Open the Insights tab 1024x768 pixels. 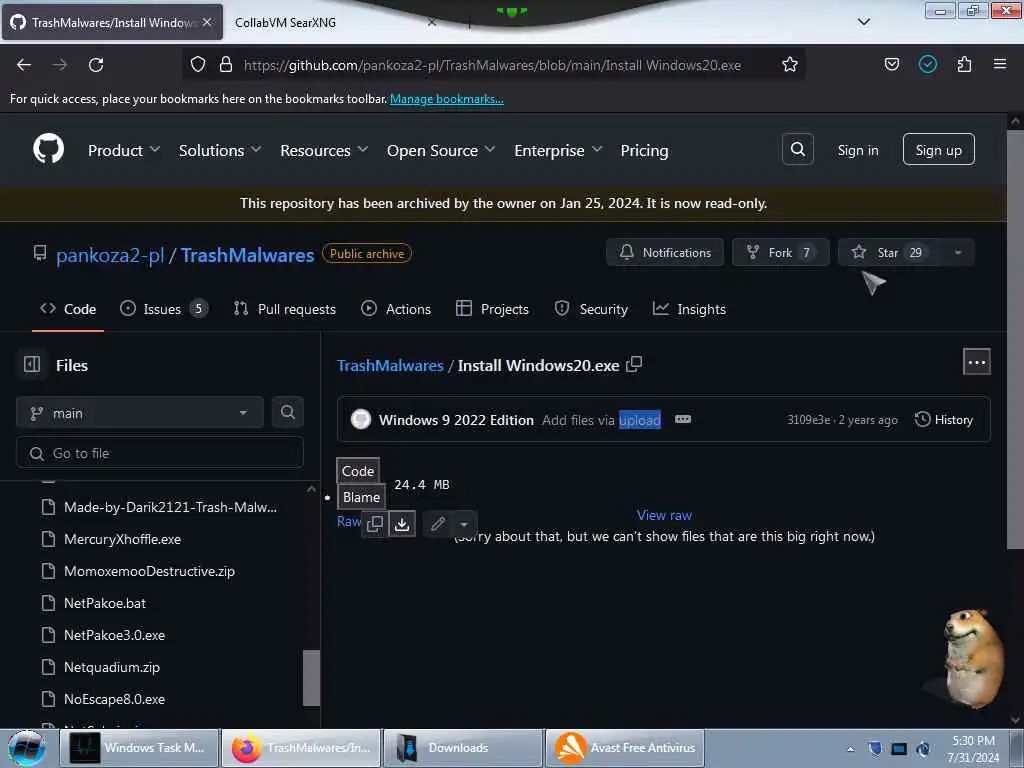click(689, 309)
